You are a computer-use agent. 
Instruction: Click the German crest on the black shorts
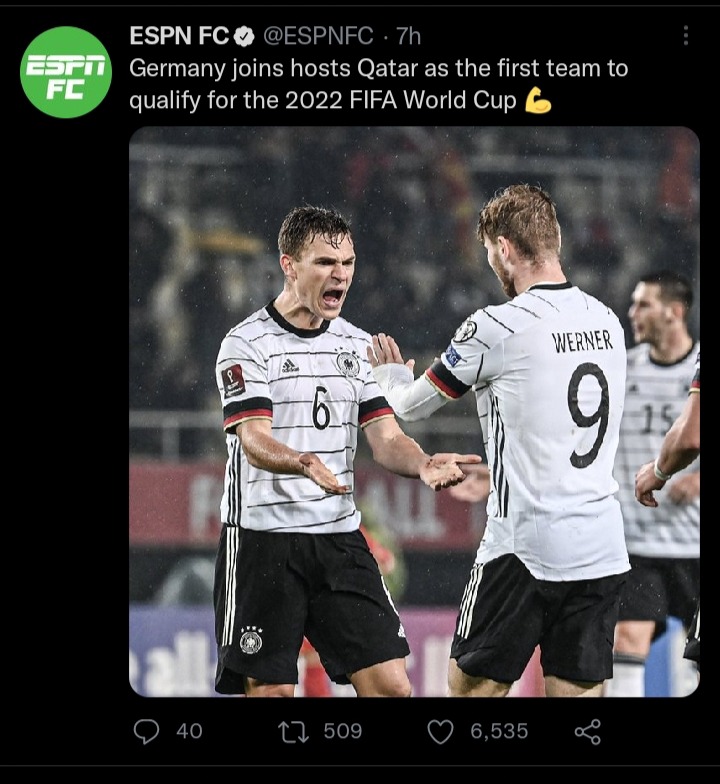[251, 640]
